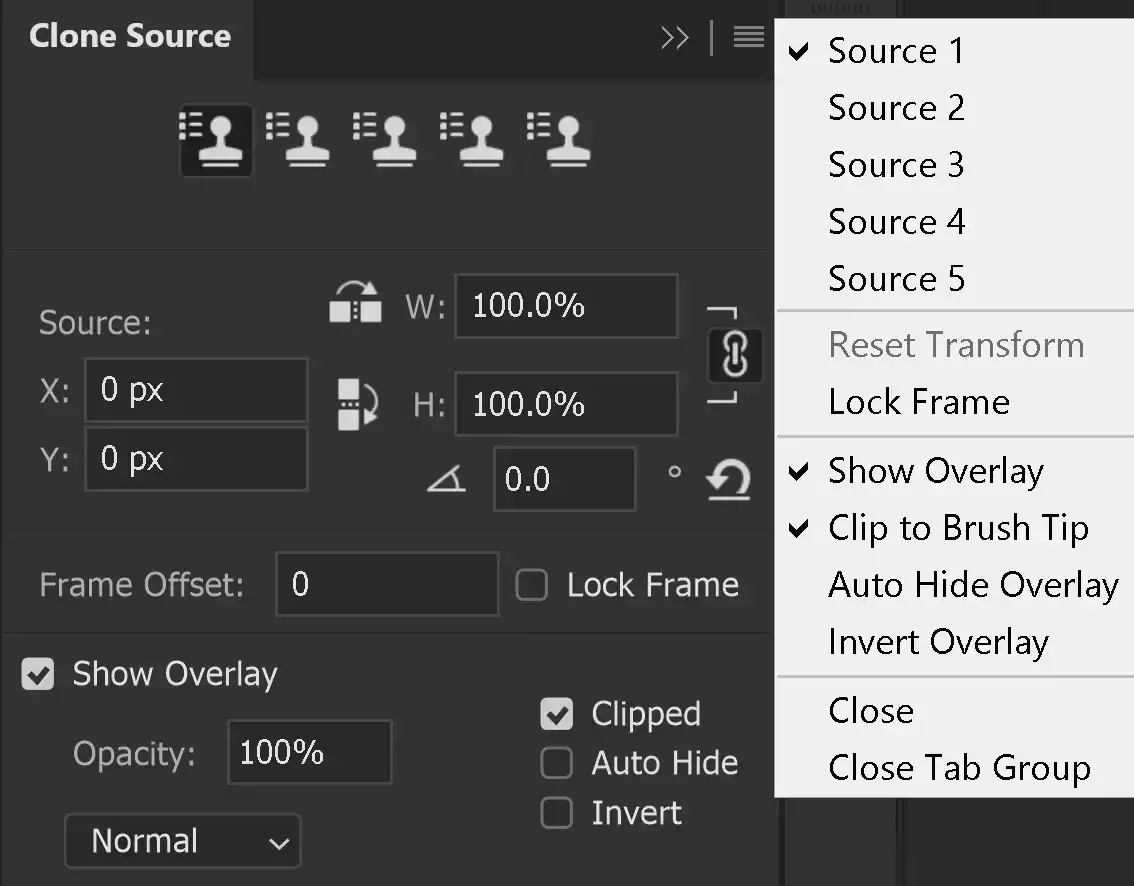This screenshot has width=1134, height=886.
Task: Toggle the Lock Frame checkbox
Action: click(531, 584)
